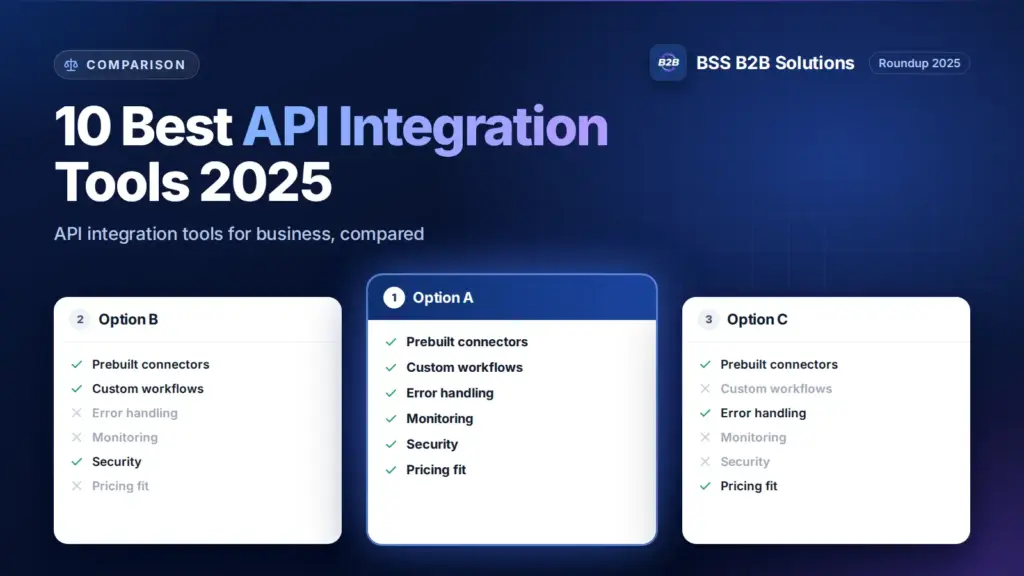Screen dimensions: 1024x576
Task: Click the number 3 badge on Option C
Action: tap(709, 319)
